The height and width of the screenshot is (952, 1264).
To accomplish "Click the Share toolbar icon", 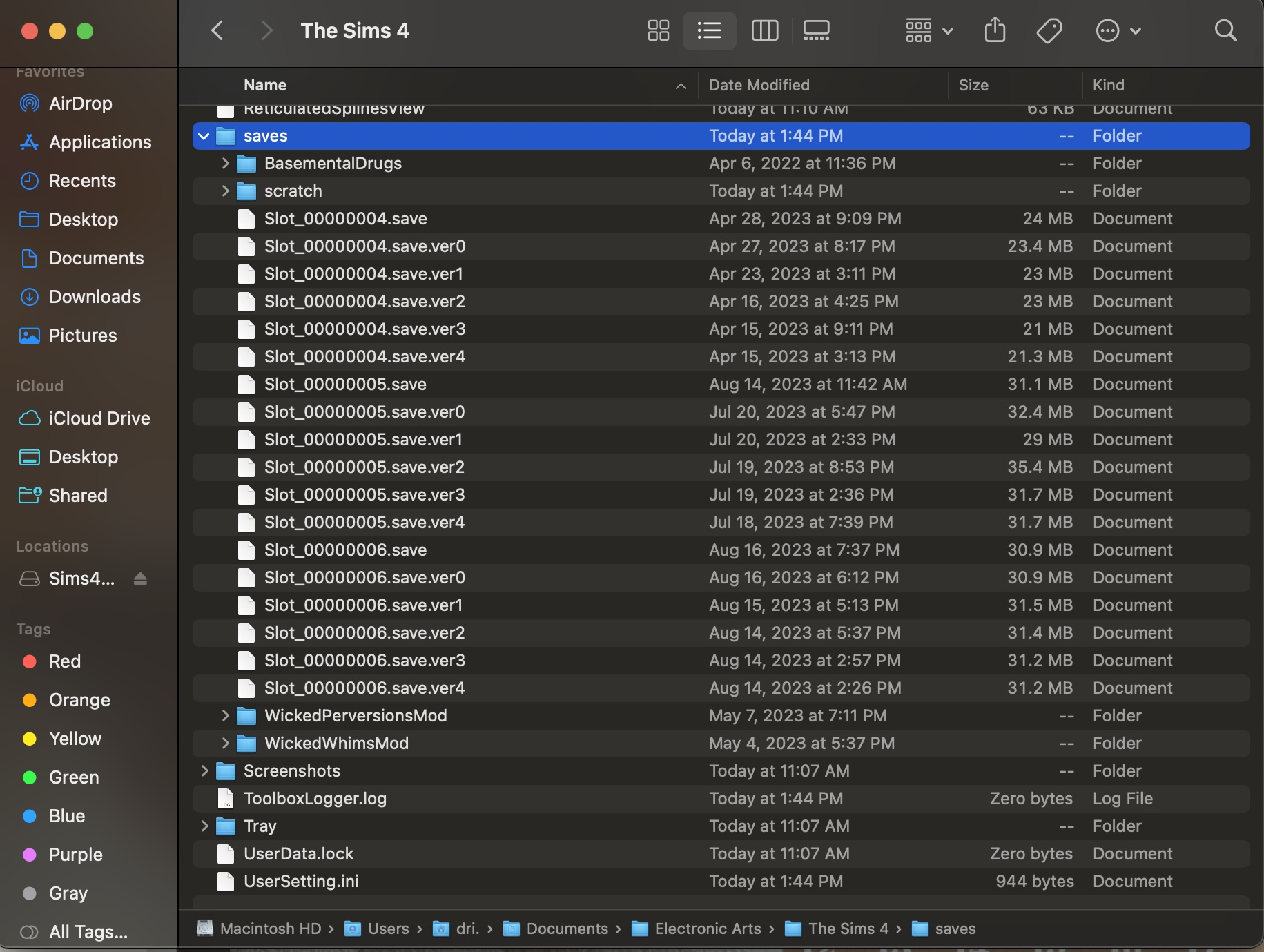I will pyautogui.click(x=994, y=30).
